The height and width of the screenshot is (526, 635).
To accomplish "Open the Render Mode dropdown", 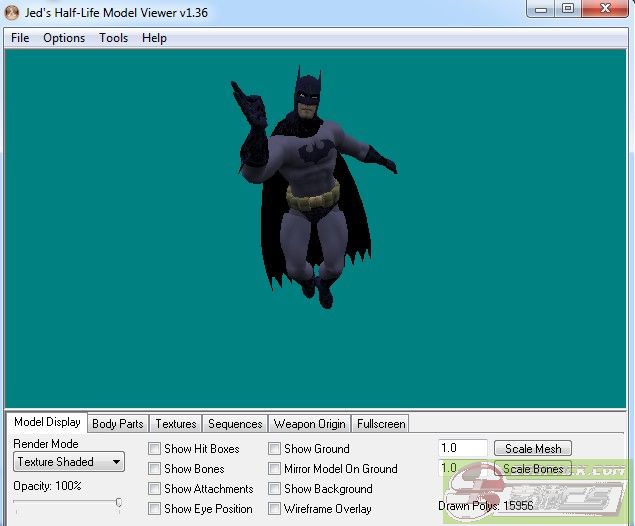I will (x=69, y=462).
